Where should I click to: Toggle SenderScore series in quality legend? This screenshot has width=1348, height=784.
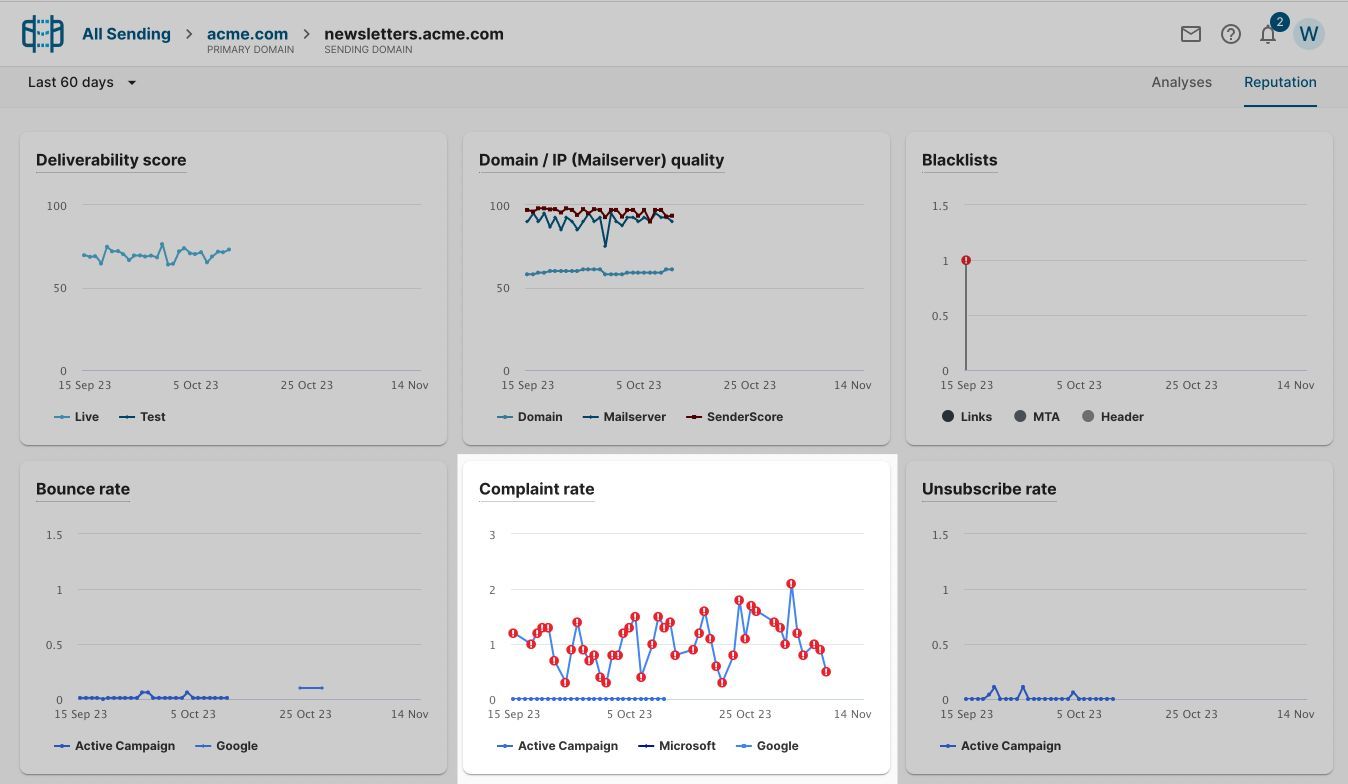(x=734, y=417)
